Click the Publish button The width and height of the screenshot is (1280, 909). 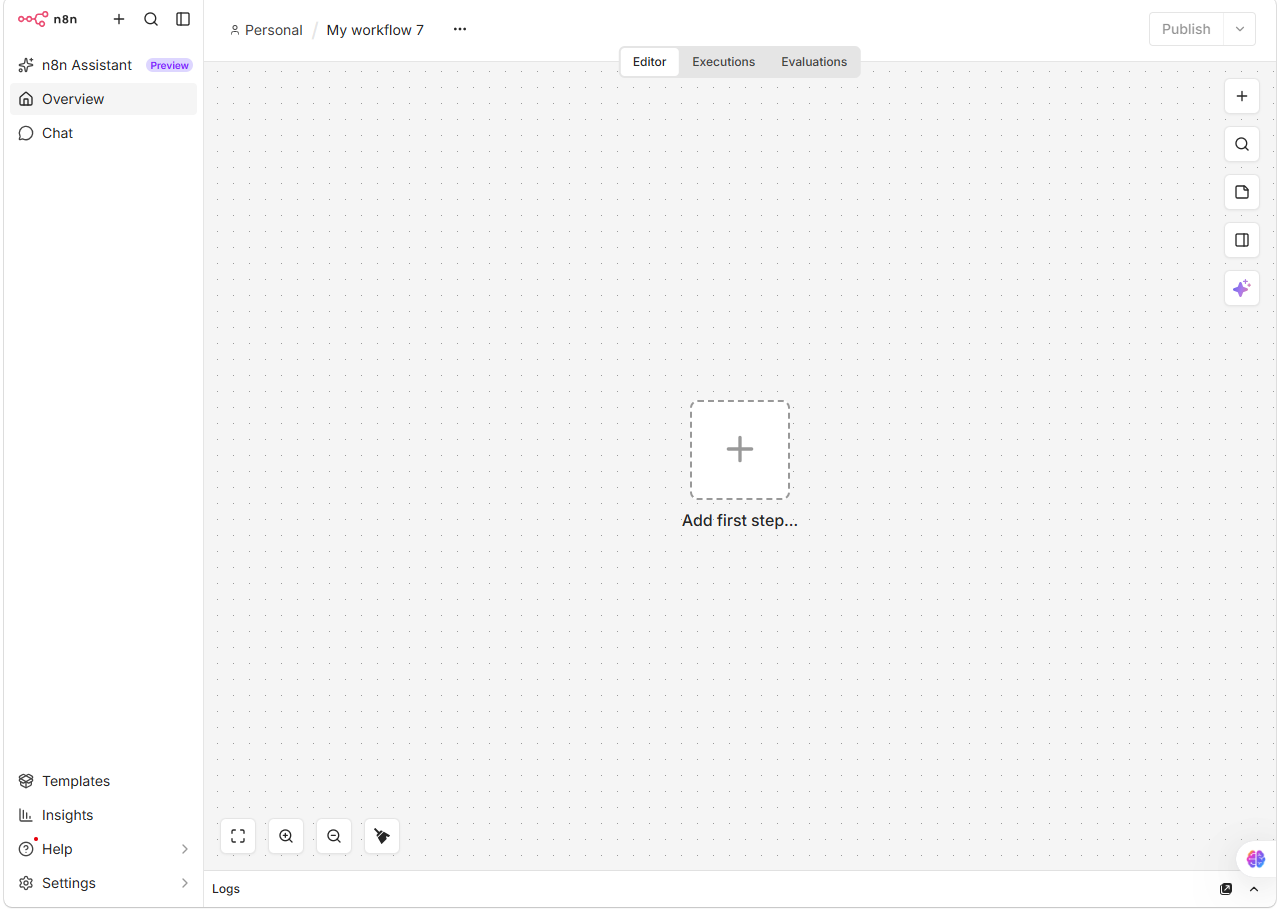(1186, 29)
